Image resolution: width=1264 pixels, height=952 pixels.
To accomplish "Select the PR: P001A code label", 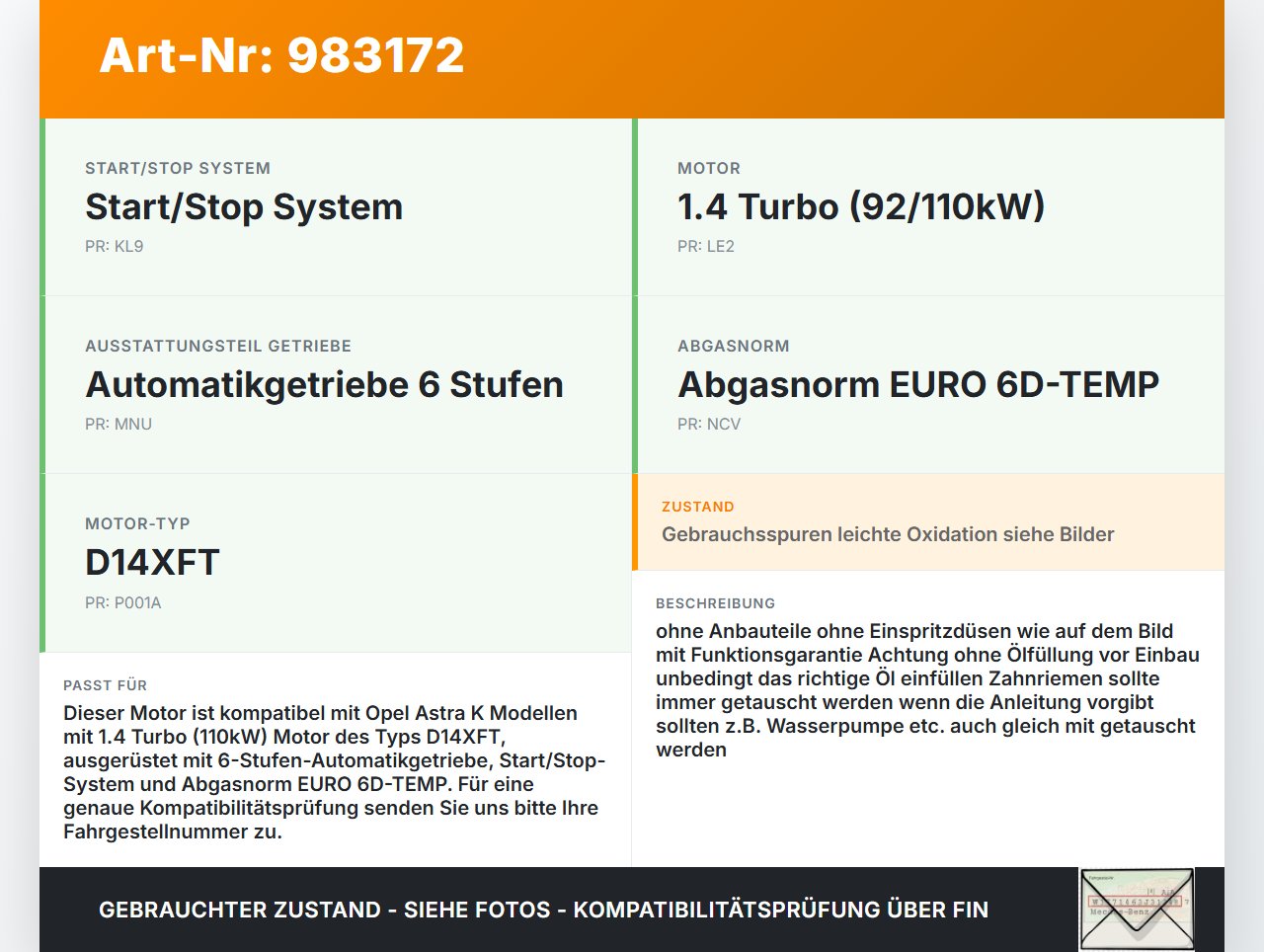I will [123, 601].
